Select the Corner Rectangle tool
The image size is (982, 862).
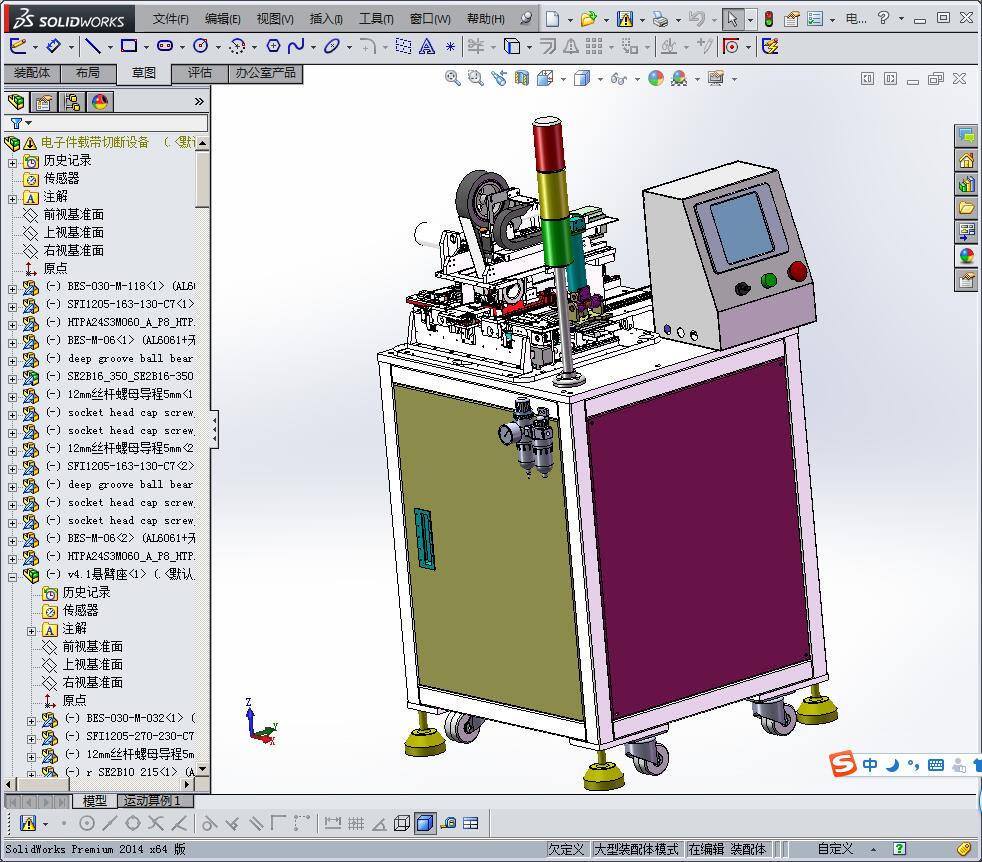129,46
